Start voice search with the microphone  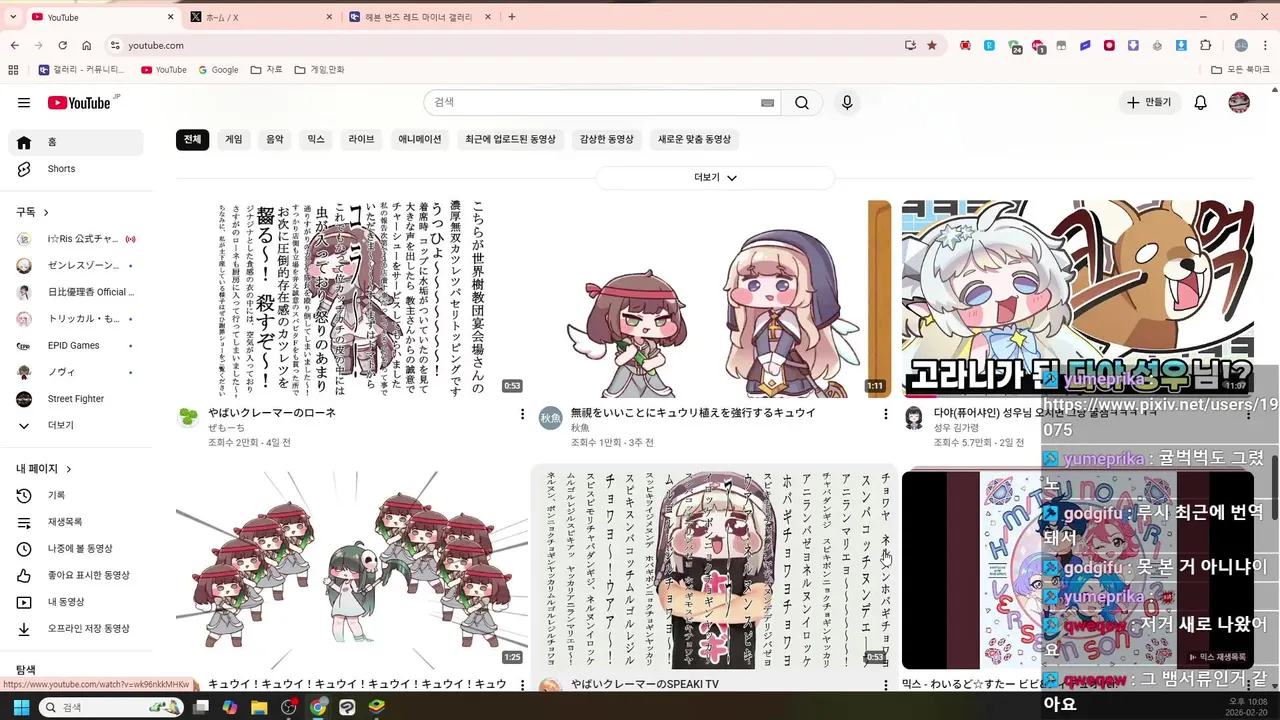click(847, 103)
